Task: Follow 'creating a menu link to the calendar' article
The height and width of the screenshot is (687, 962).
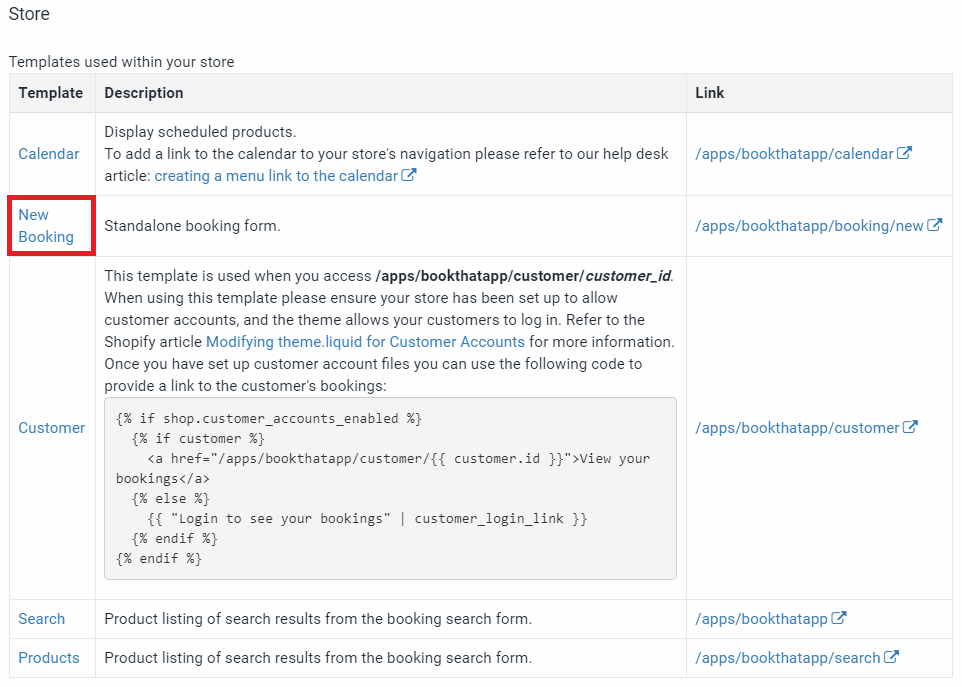Action: click(276, 176)
